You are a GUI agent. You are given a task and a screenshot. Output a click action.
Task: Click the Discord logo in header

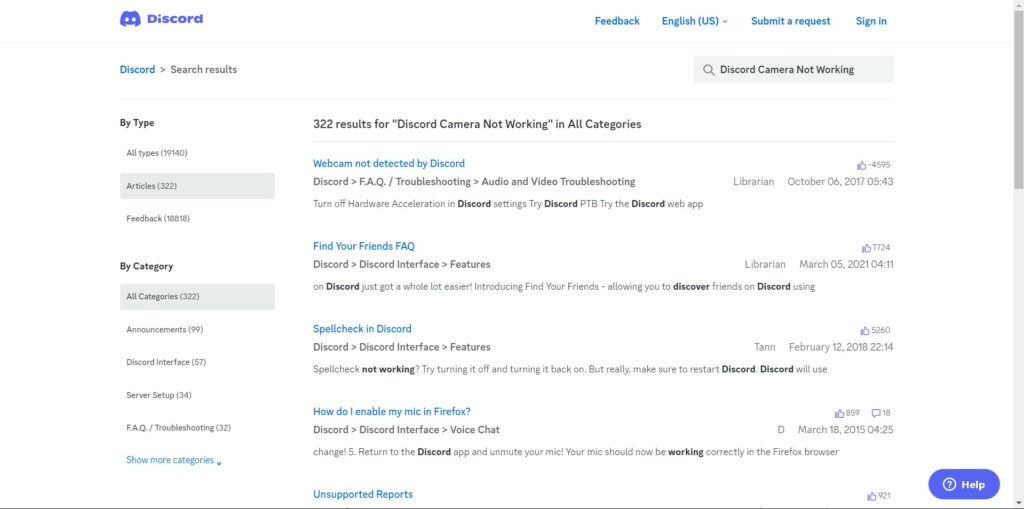click(161, 19)
